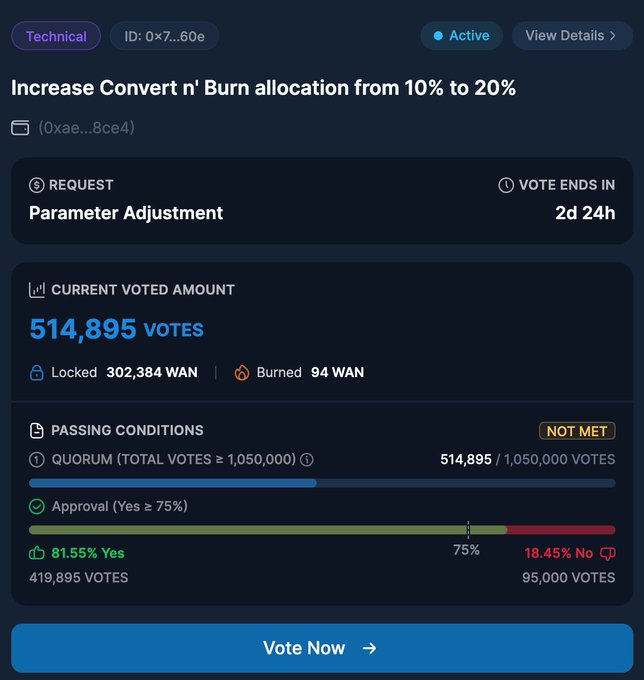Viewport: 644px width, 680px height.
Task: Click the QUORUM (TOTAL VOTES ≥ 1,050,000) label
Action: pos(173,459)
